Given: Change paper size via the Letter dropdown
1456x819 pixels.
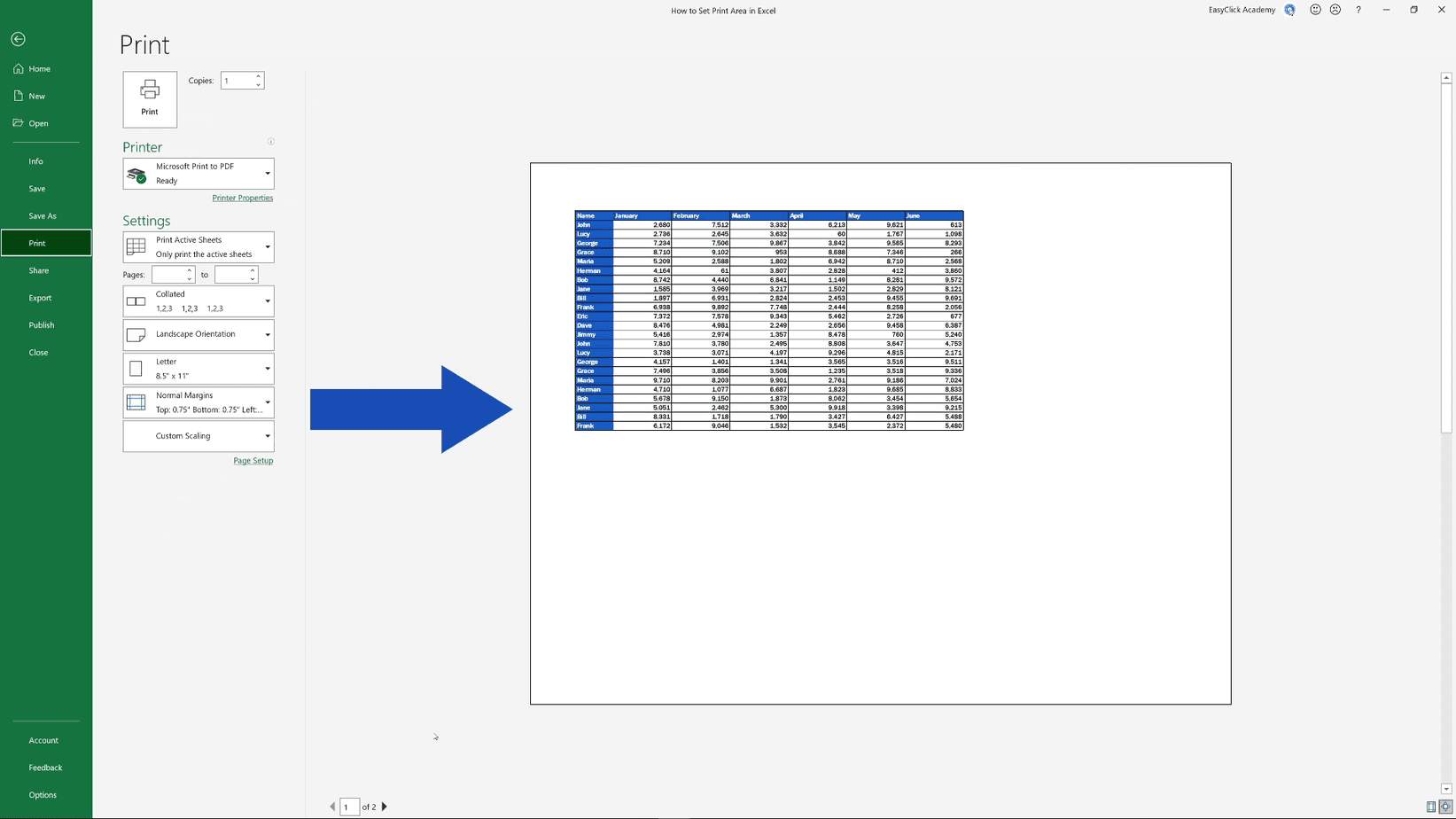Looking at the screenshot, I should tap(268, 368).
